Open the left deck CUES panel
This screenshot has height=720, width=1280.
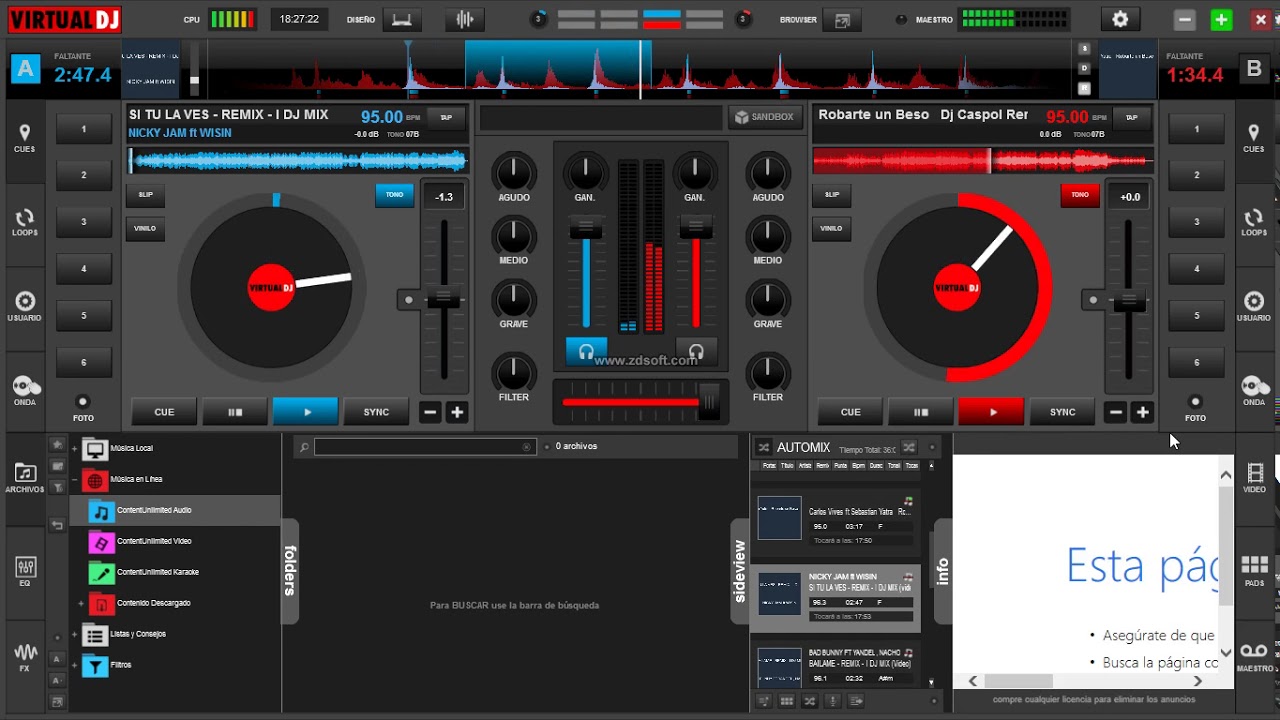24,138
